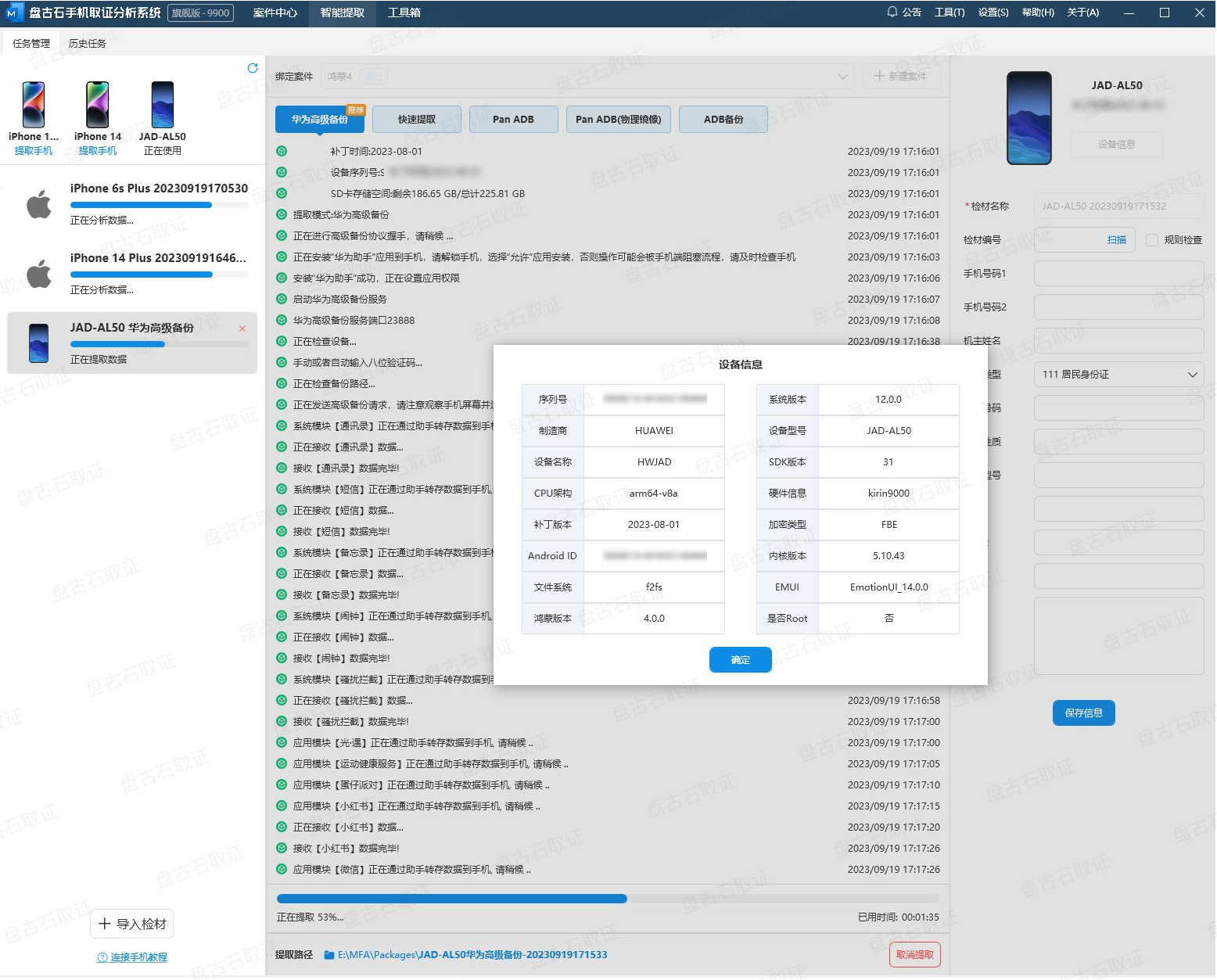Confirm the device info dialog with 确定
This screenshot has width=1217, height=980.
(x=741, y=660)
